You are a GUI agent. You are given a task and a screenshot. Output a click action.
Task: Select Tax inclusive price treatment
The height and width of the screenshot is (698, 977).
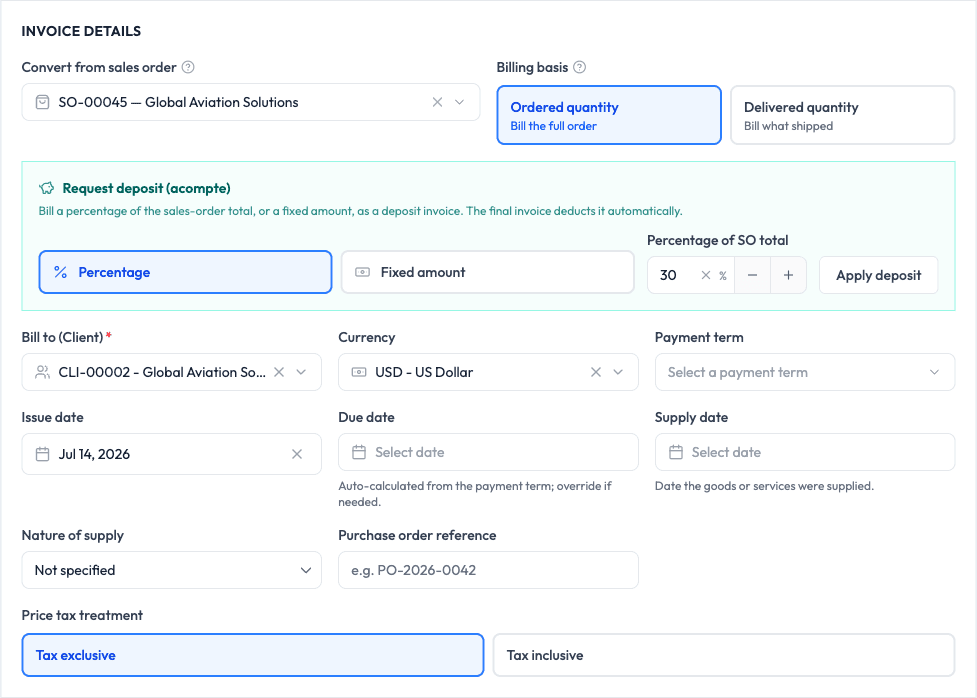724,655
